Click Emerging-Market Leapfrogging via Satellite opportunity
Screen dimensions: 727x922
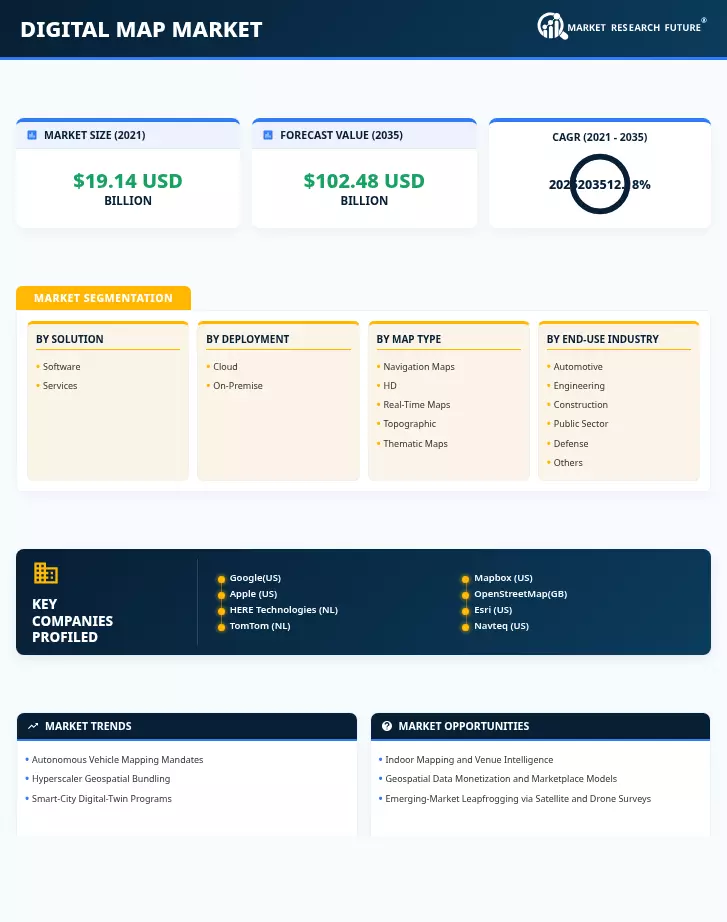518,799
